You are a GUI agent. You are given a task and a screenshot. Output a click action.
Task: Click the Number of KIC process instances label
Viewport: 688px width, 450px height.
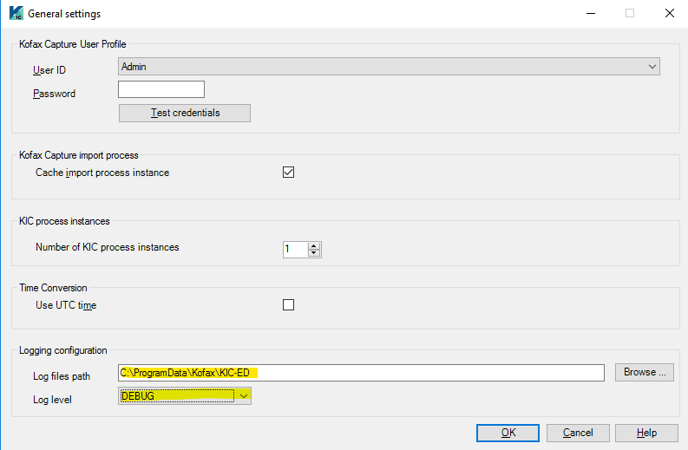pos(107,247)
